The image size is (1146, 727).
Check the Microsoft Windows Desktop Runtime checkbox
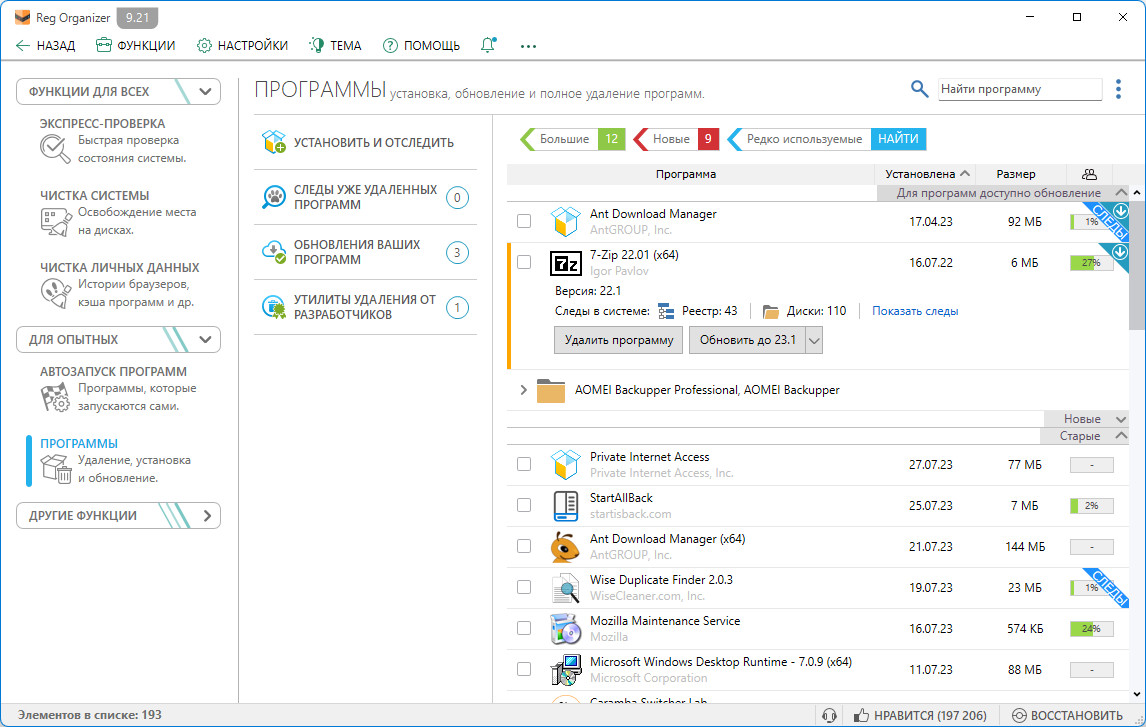524,669
